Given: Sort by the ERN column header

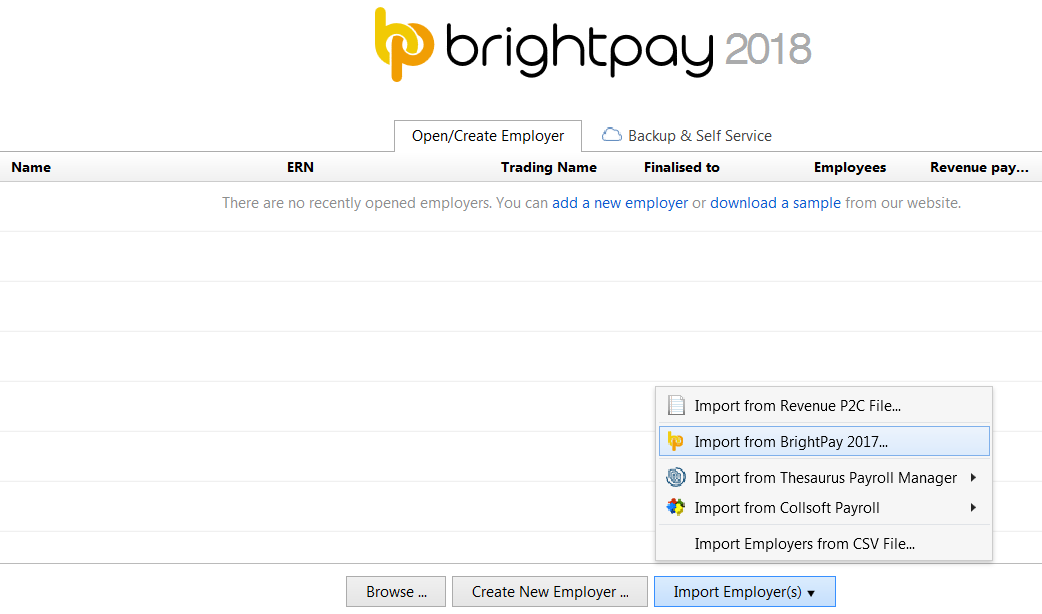Looking at the screenshot, I should [300, 167].
